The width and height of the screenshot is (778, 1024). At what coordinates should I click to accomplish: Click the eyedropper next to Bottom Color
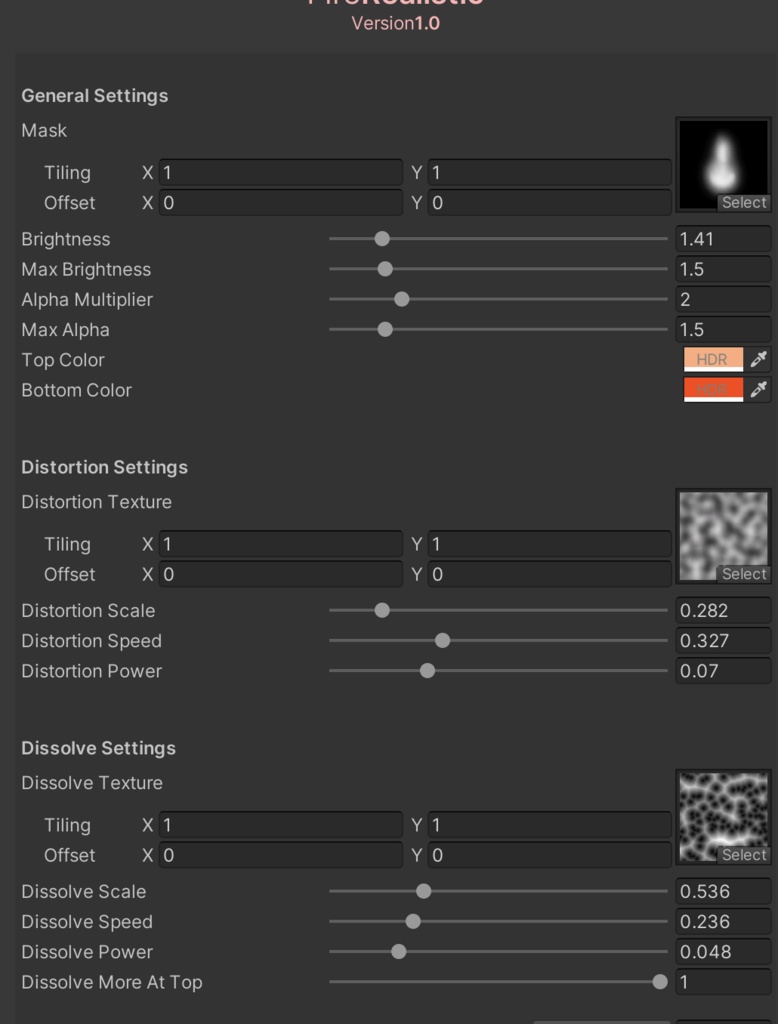click(760, 389)
